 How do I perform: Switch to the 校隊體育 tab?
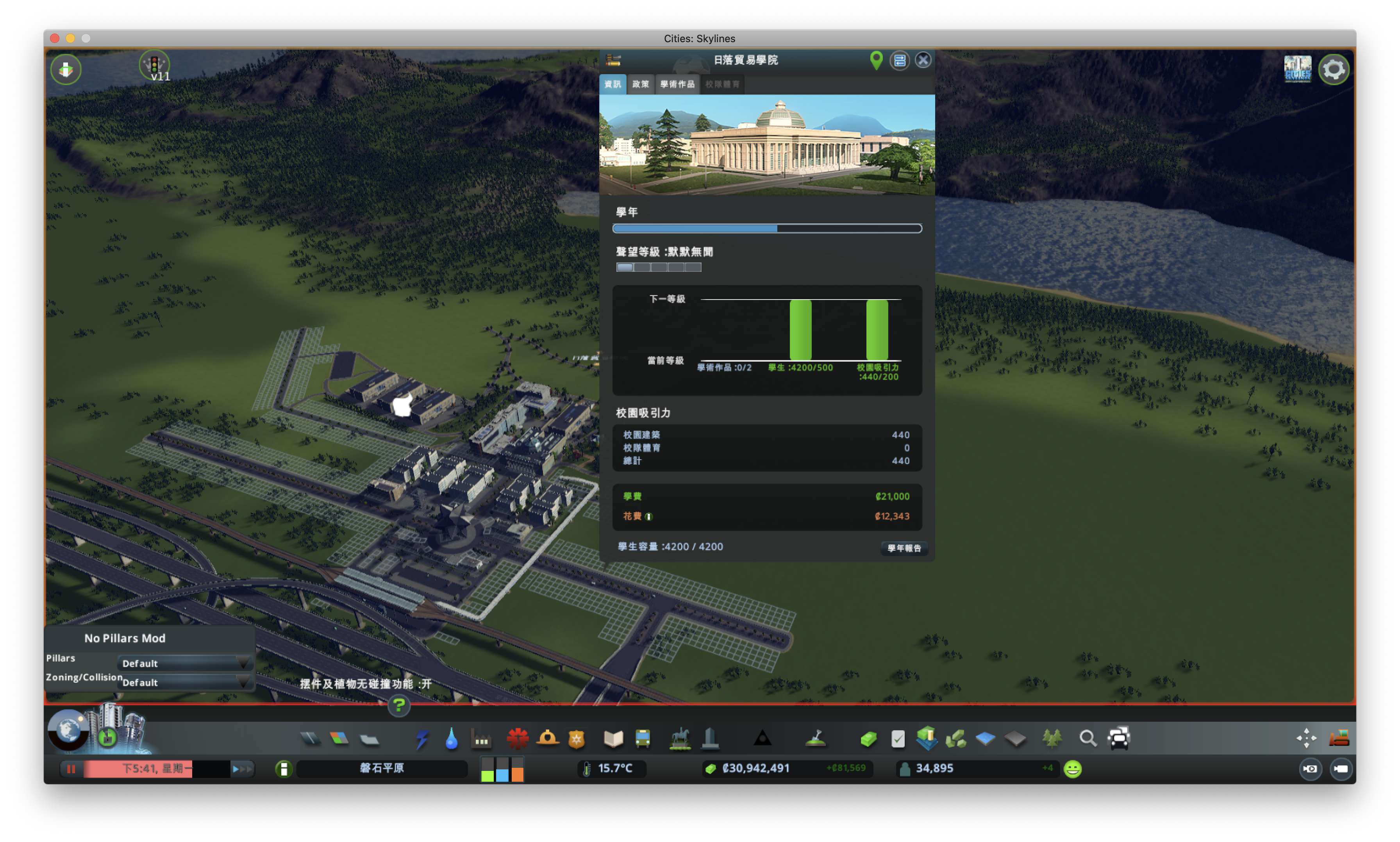tap(722, 84)
